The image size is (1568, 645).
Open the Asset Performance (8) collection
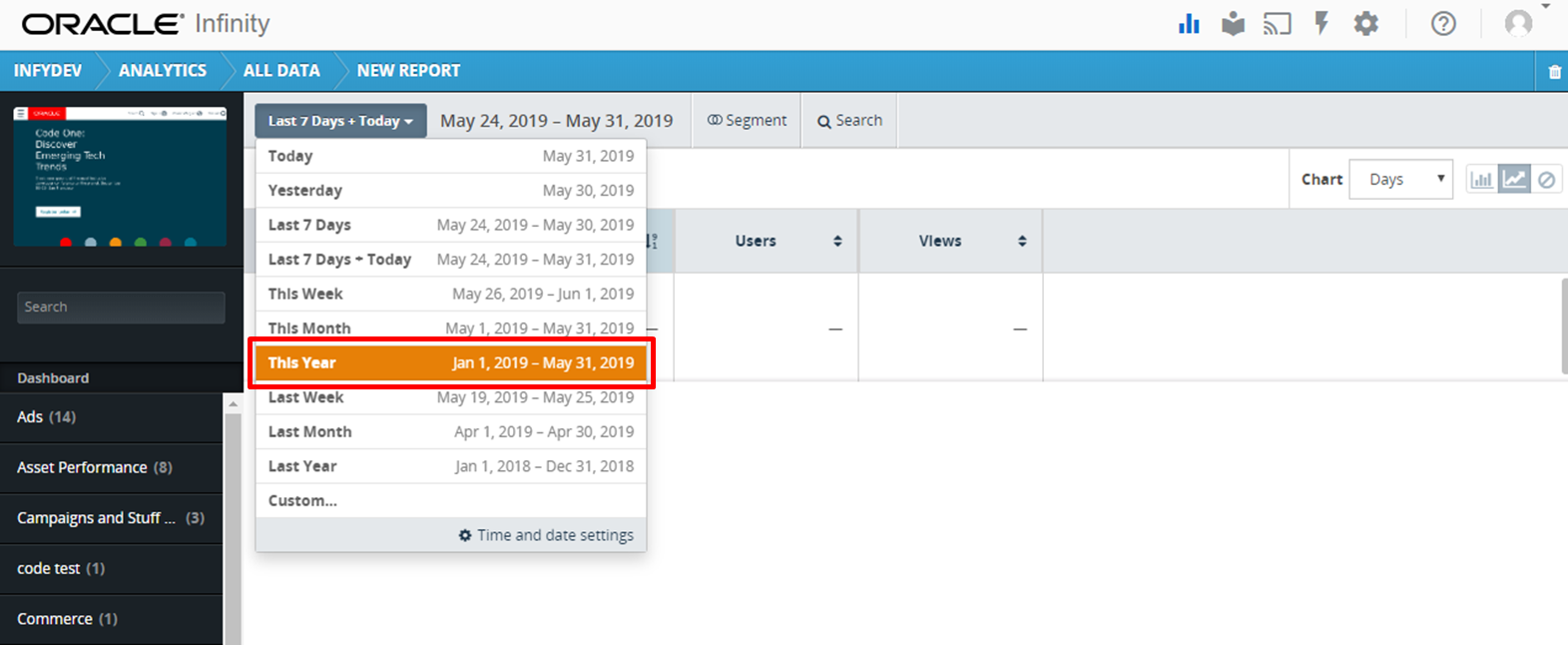coord(111,467)
